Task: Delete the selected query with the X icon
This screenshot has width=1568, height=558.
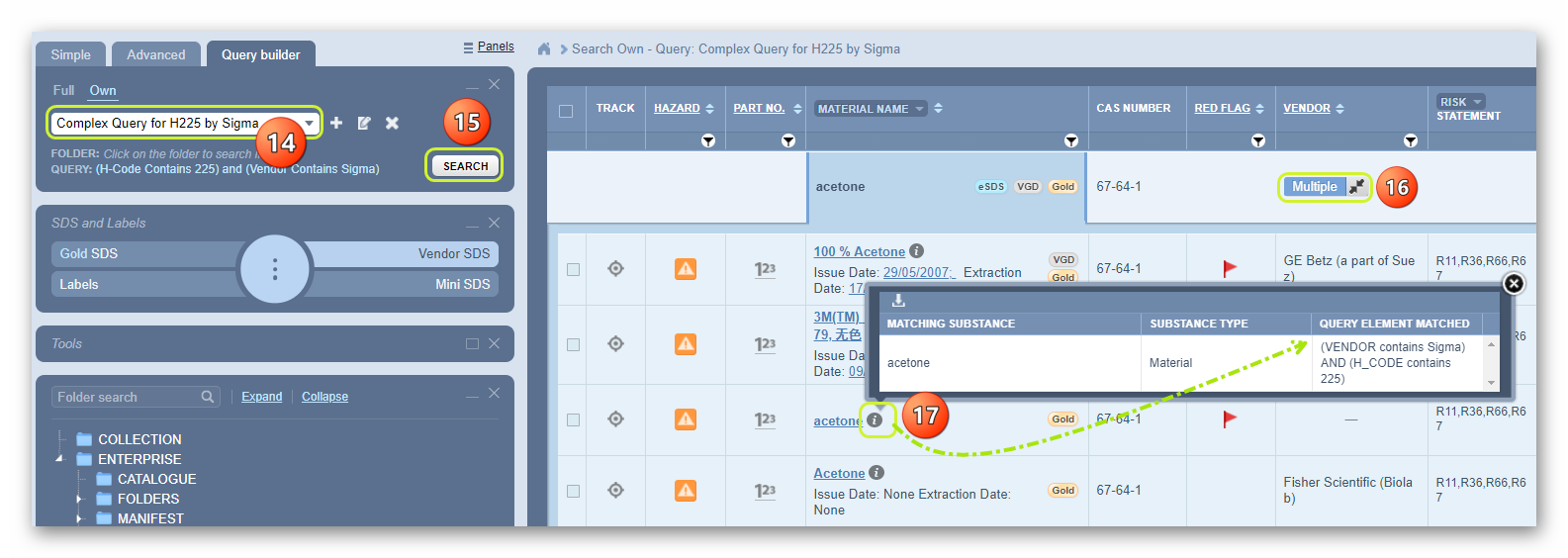Action: pos(392,123)
